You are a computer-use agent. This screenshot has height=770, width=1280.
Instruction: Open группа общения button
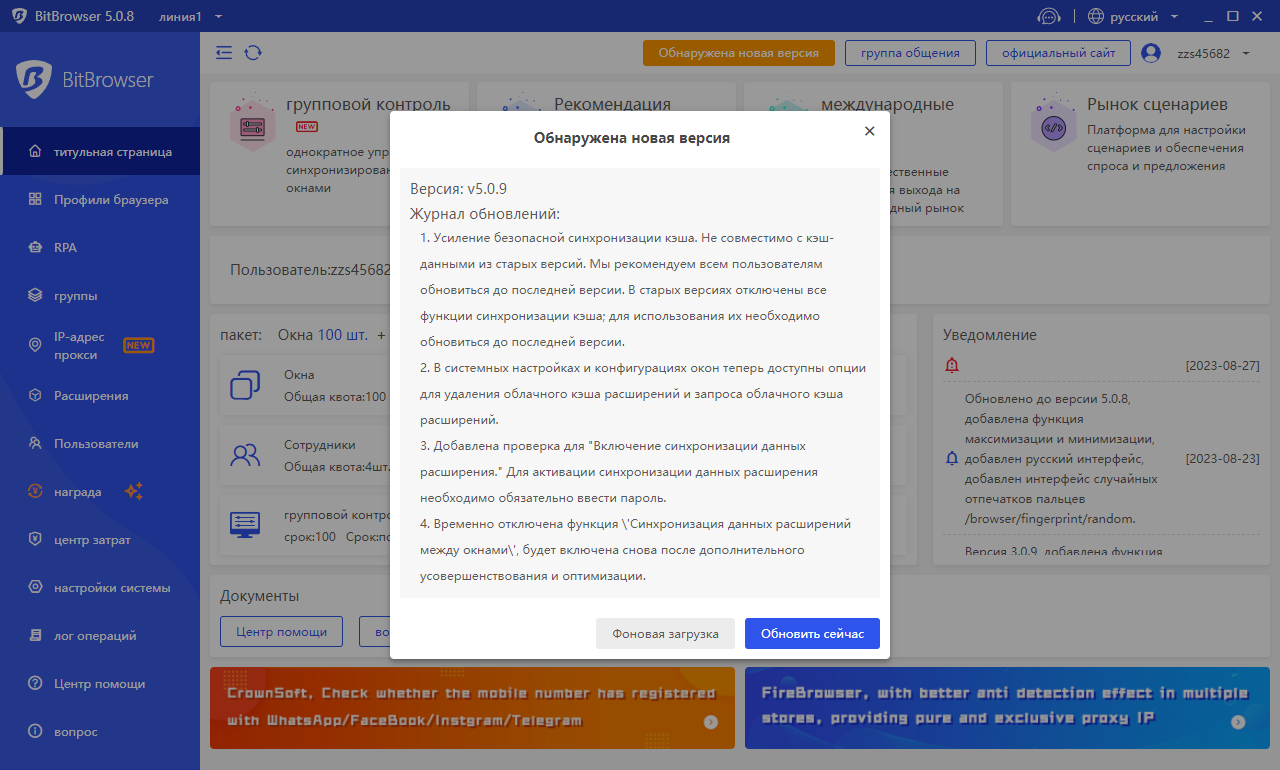point(910,53)
